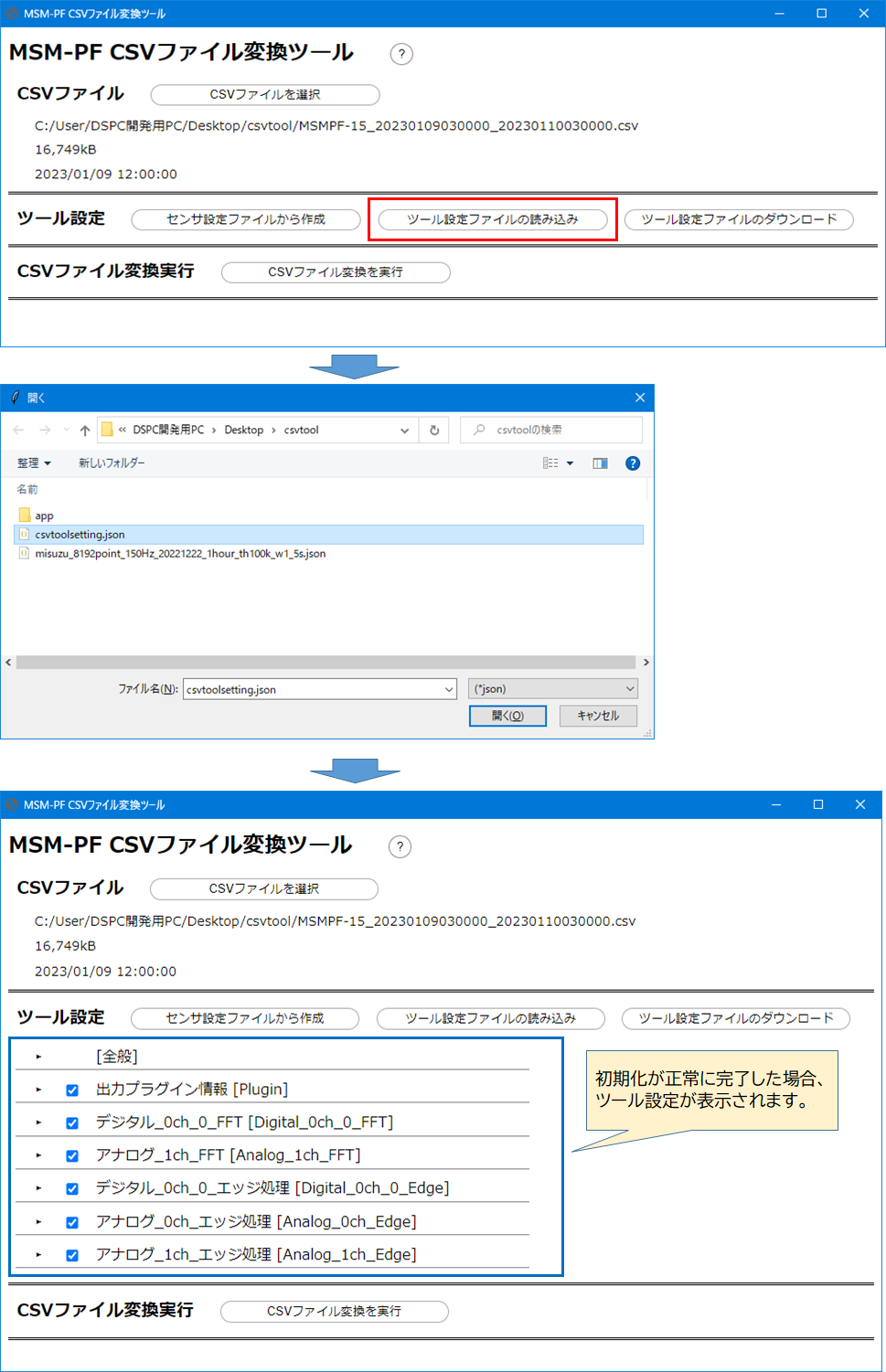Click CSVファイルを選択 in upper window
886x1372 pixels.
265,94
